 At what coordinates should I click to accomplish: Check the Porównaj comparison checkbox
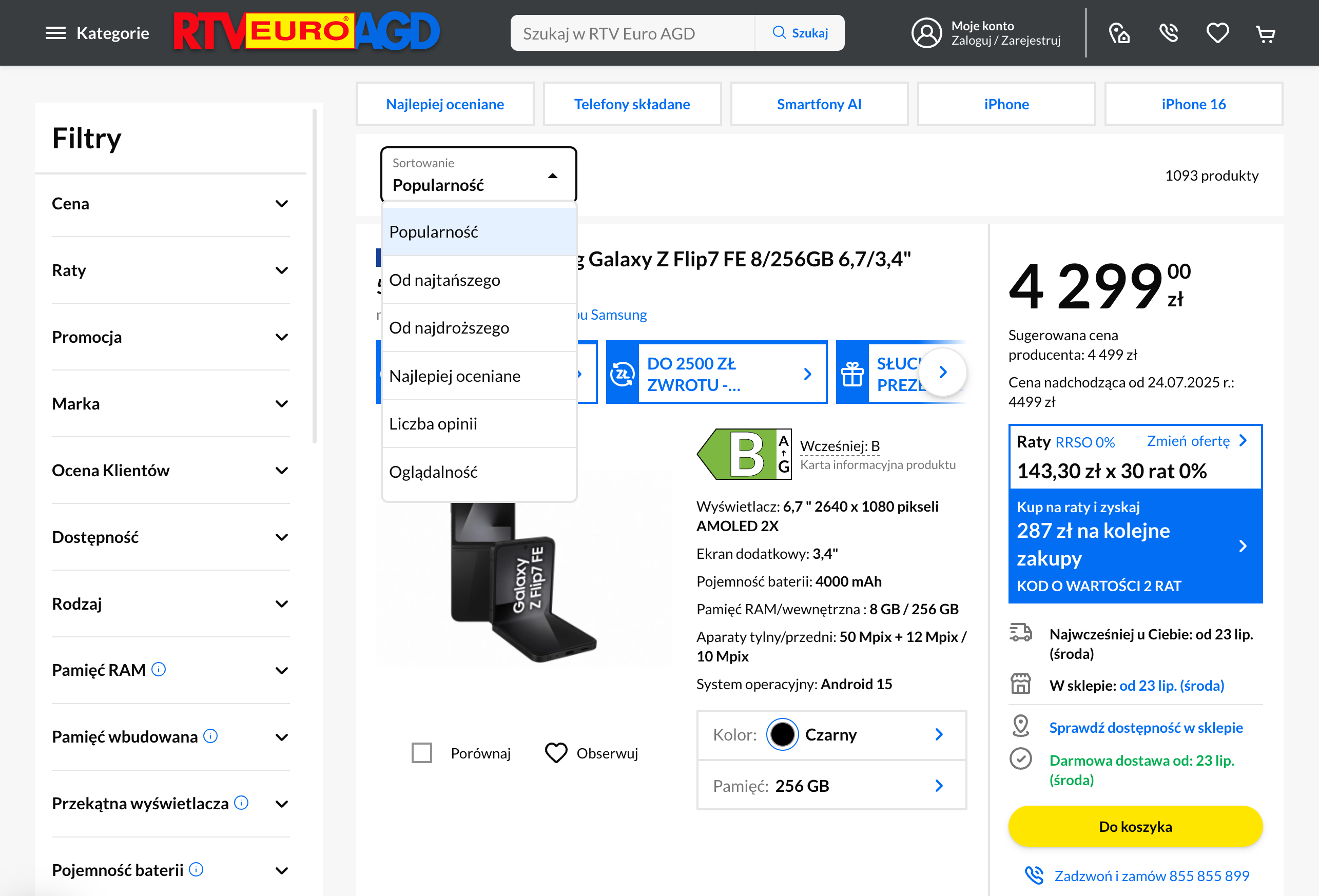[421, 752]
